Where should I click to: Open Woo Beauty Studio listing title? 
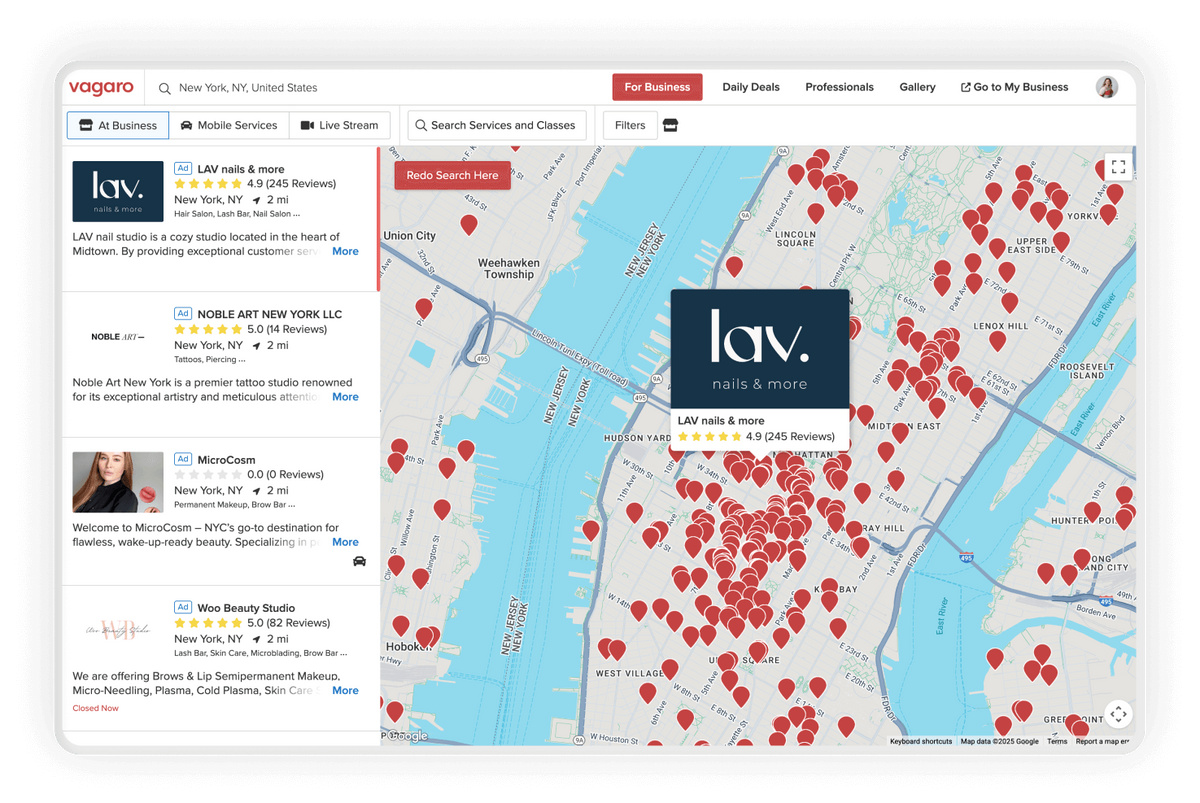(x=246, y=608)
